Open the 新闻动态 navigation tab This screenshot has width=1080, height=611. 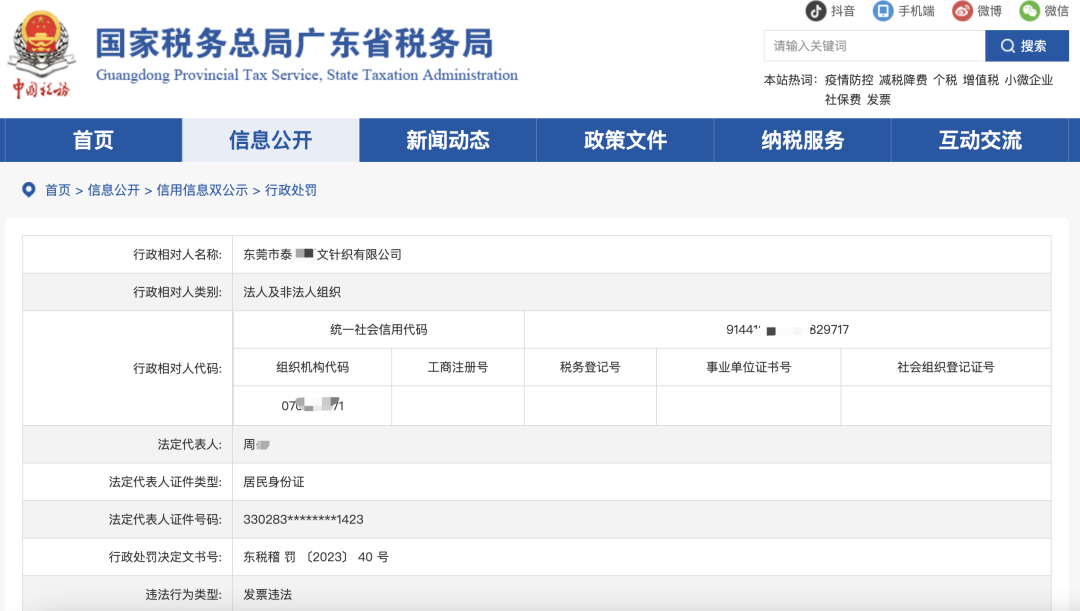point(448,140)
